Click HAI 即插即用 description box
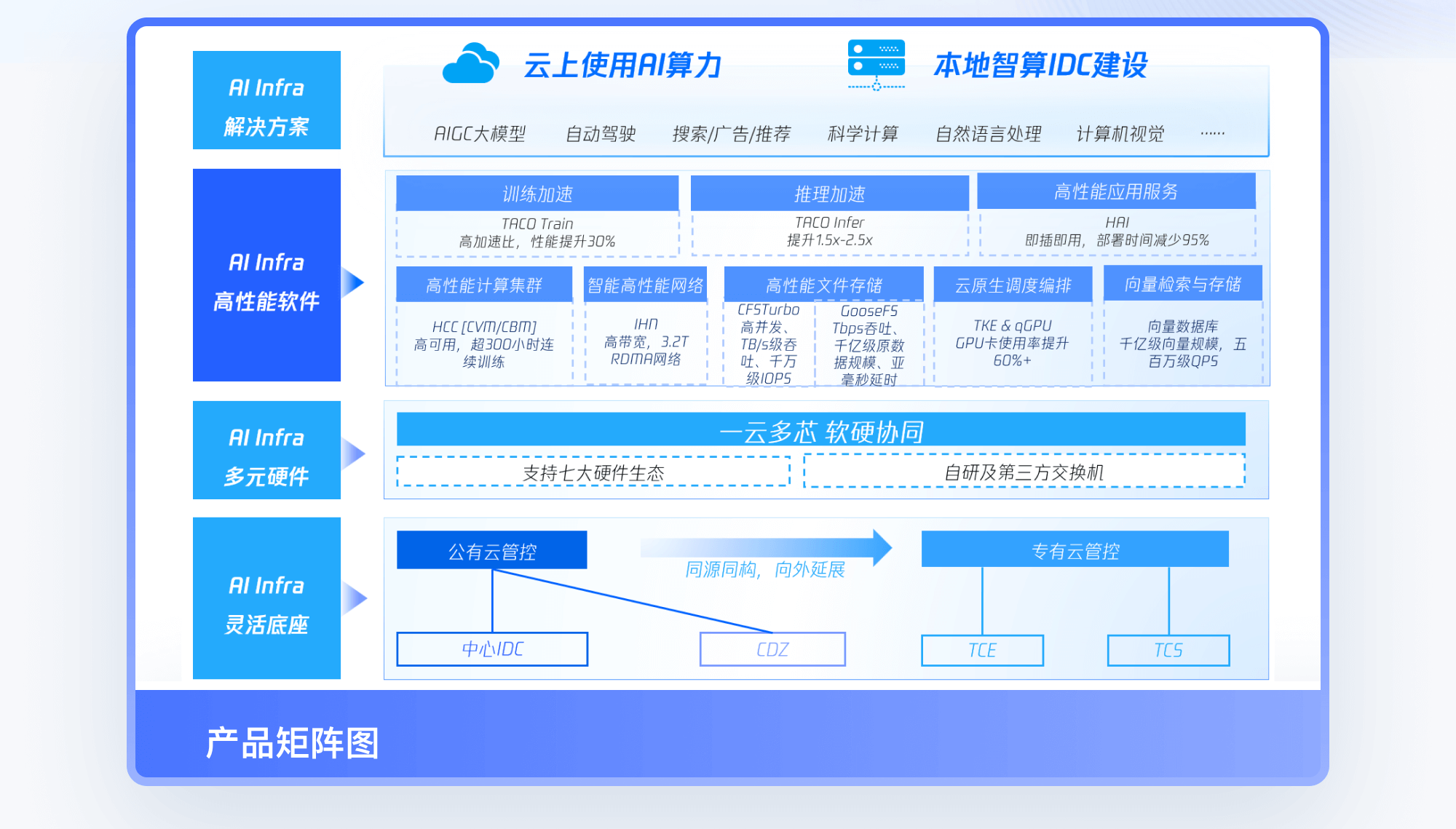Image resolution: width=1456 pixels, height=829 pixels. 1117,231
